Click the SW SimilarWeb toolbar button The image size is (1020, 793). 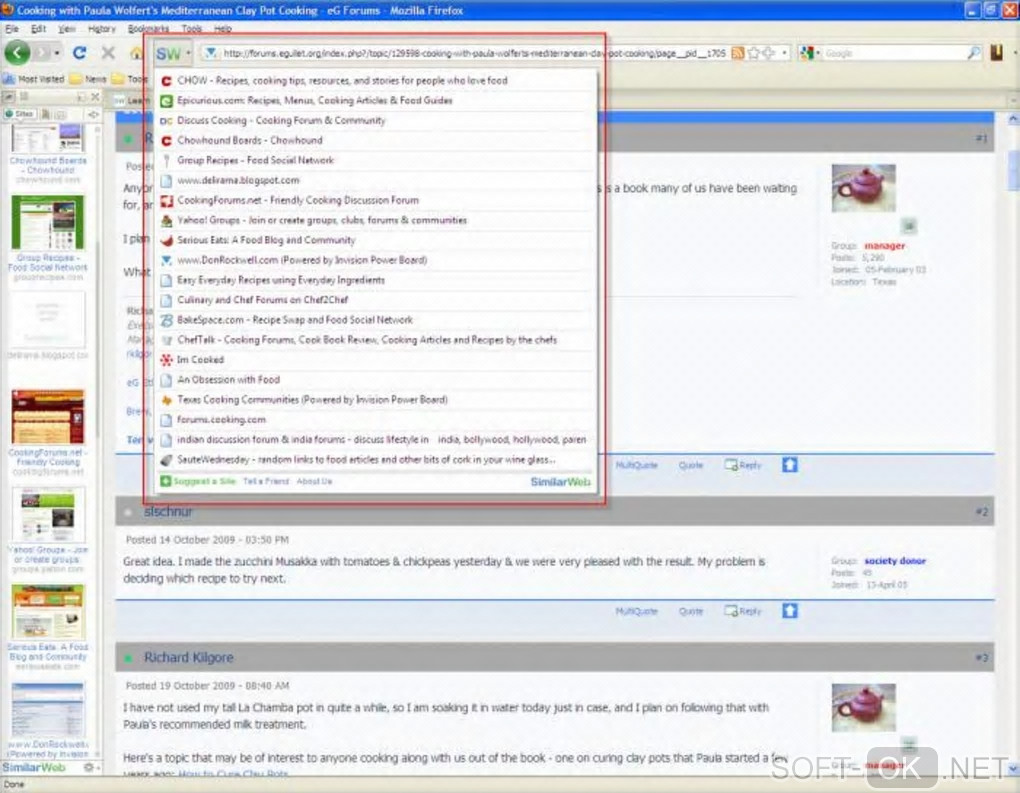[x=168, y=53]
